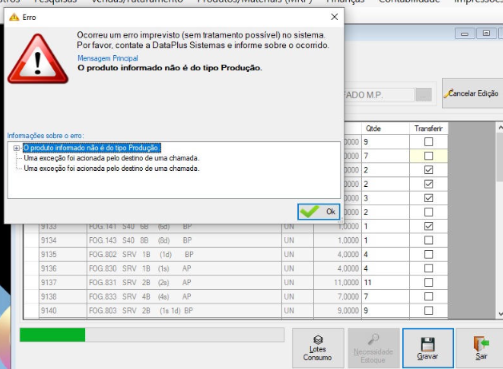Click the 7,0000 quantity cell in row 9138

(337, 296)
